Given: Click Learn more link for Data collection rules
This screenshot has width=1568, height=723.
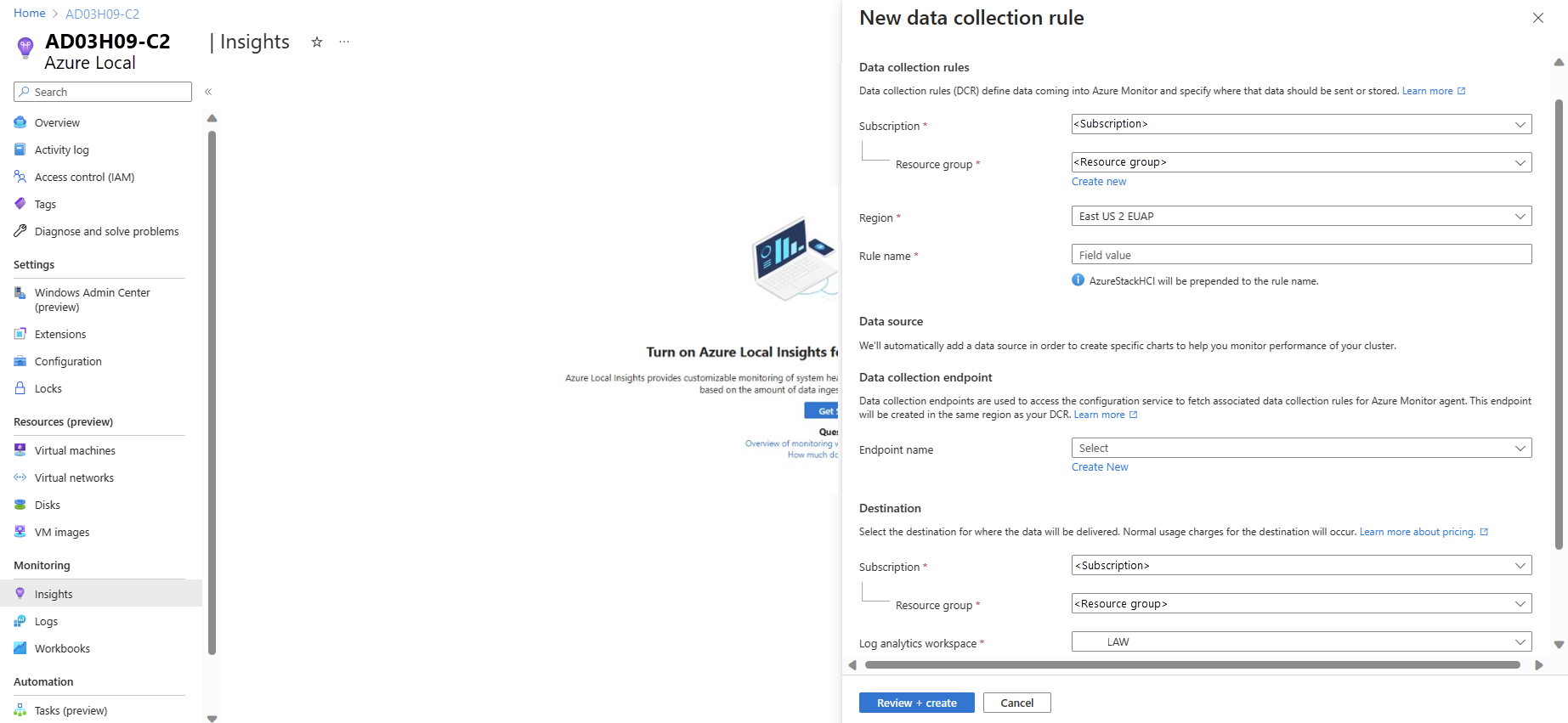Looking at the screenshot, I should [x=1434, y=91].
